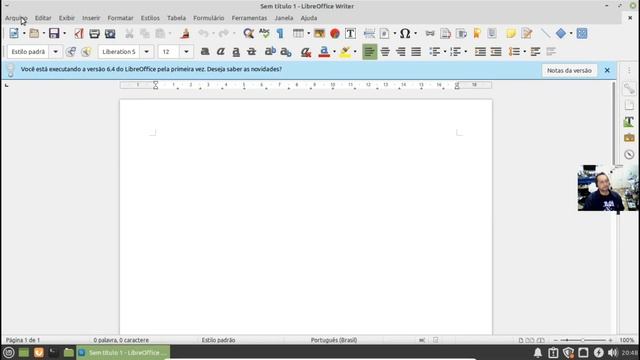Export directly as PDF icon
Viewport: 640px width, 360px height.
79,33
